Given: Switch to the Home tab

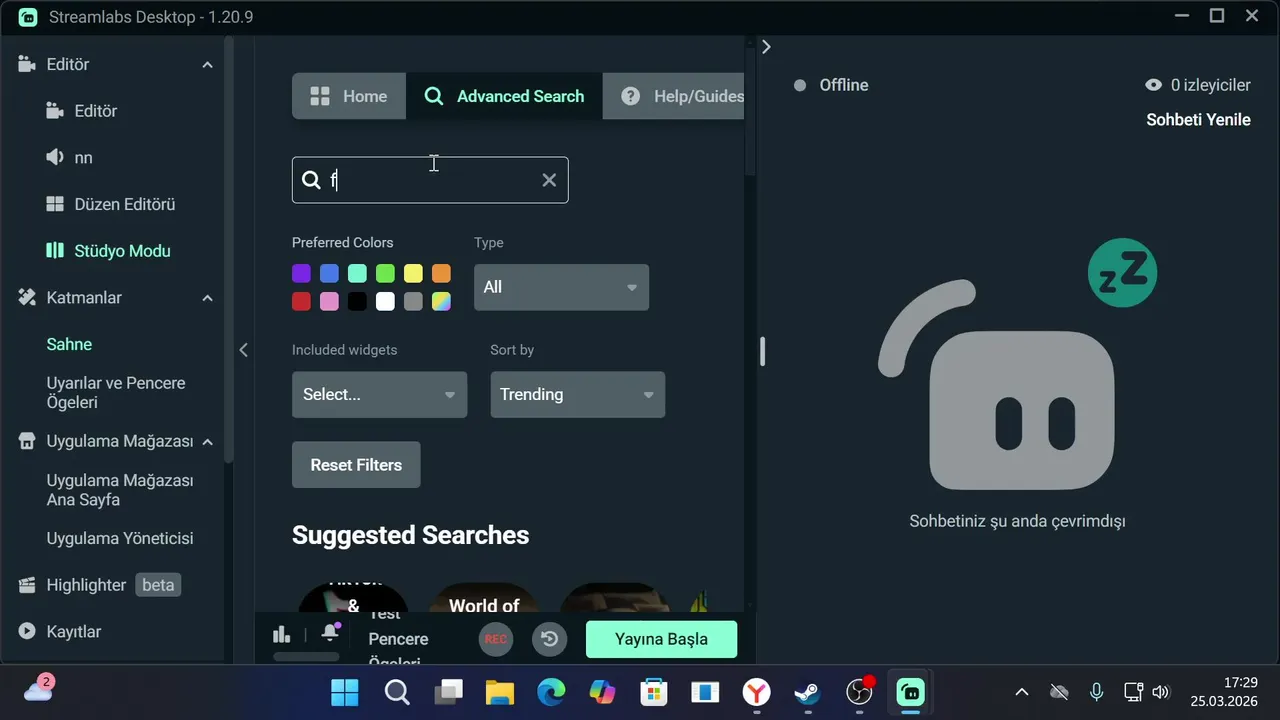Looking at the screenshot, I should click(349, 96).
